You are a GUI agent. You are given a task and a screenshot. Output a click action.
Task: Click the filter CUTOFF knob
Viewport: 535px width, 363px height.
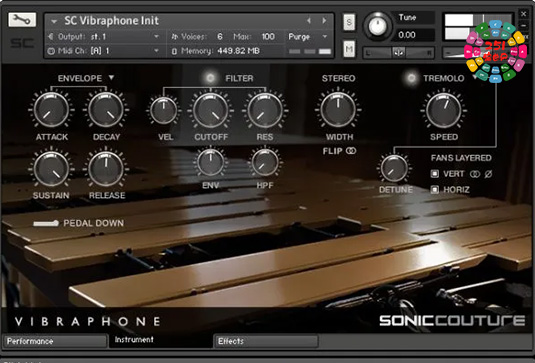pos(211,110)
